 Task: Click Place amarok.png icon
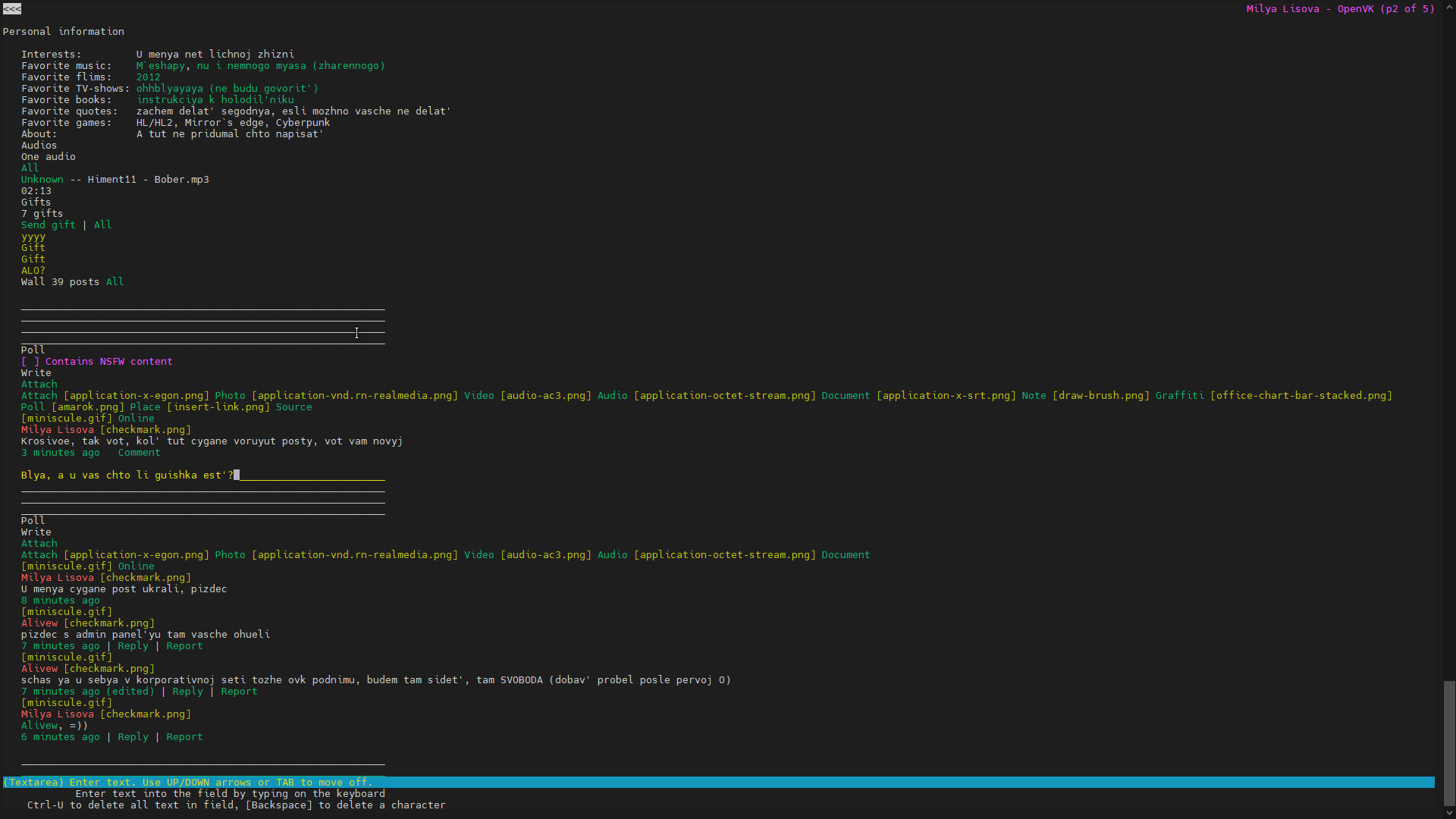pos(87,407)
